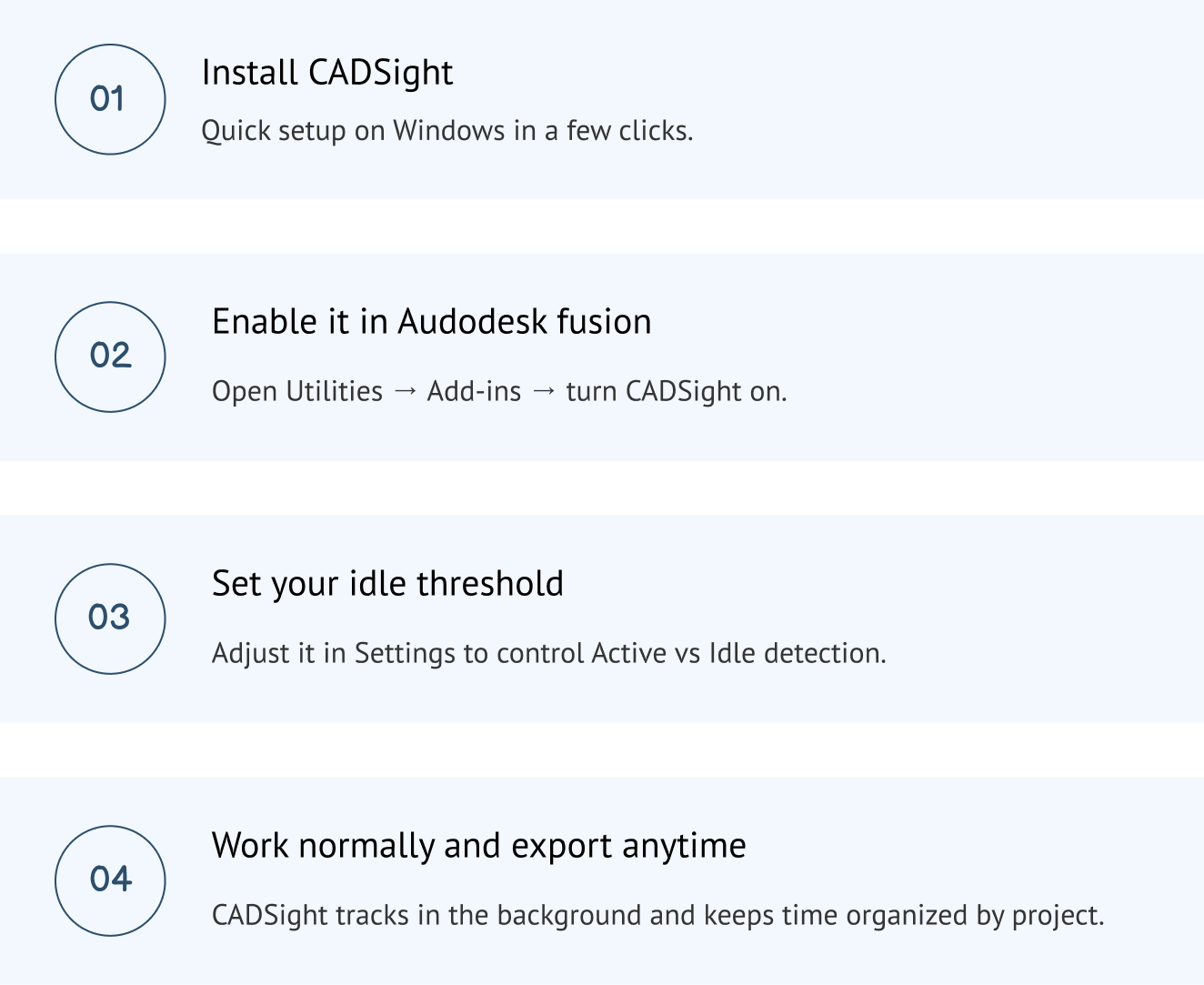Click the 01 step number circle
The width and height of the screenshot is (1204, 985).
(x=110, y=99)
